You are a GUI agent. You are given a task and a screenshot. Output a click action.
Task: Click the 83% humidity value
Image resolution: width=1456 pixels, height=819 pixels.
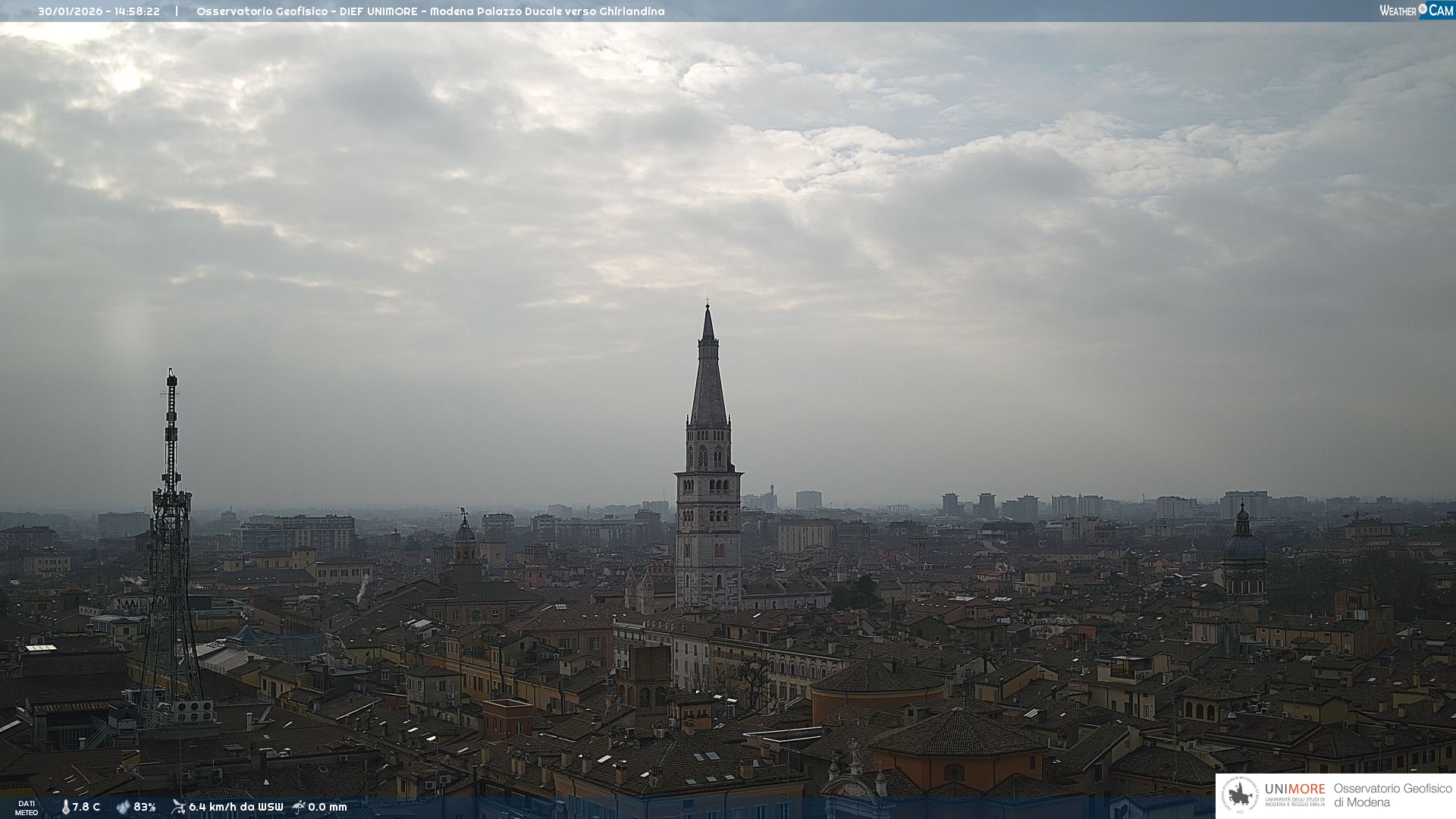[x=145, y=807]
